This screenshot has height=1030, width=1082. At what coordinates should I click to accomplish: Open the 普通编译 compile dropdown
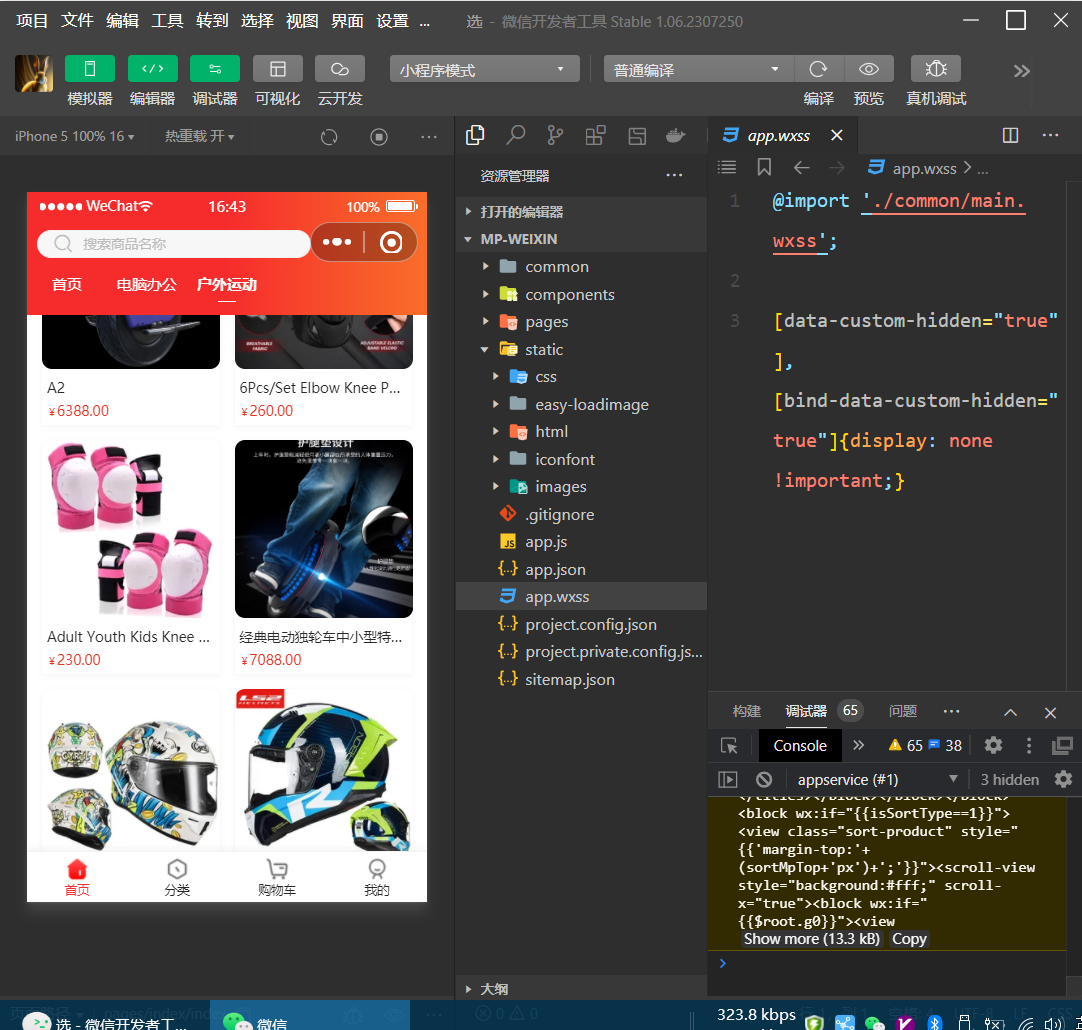(697, 70)
